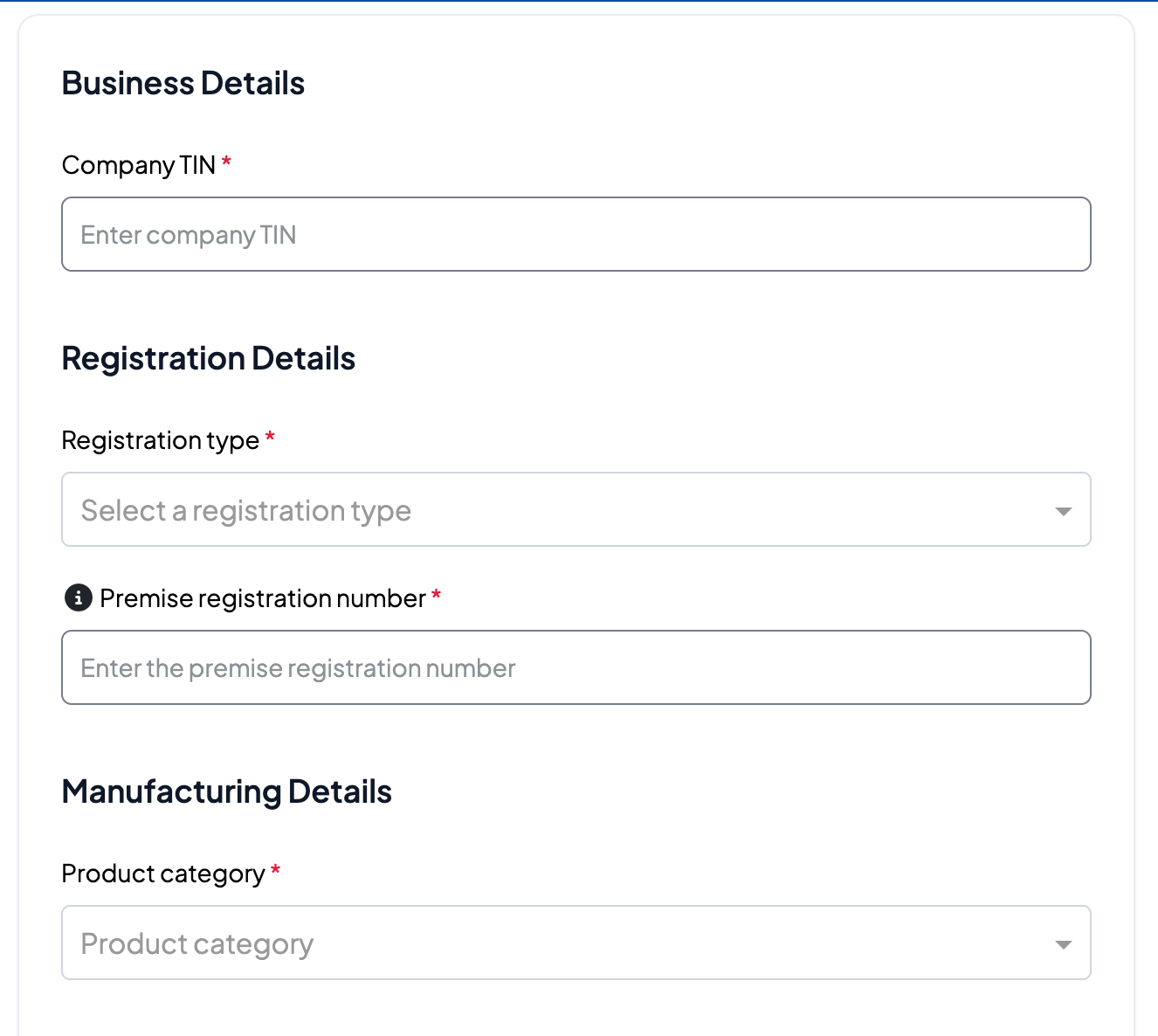The width and height of the screenshot is (1158, 1036).
Task: Click the required asterisk beside Registration type
Action: pyautogui.click(x=270, y=438)
